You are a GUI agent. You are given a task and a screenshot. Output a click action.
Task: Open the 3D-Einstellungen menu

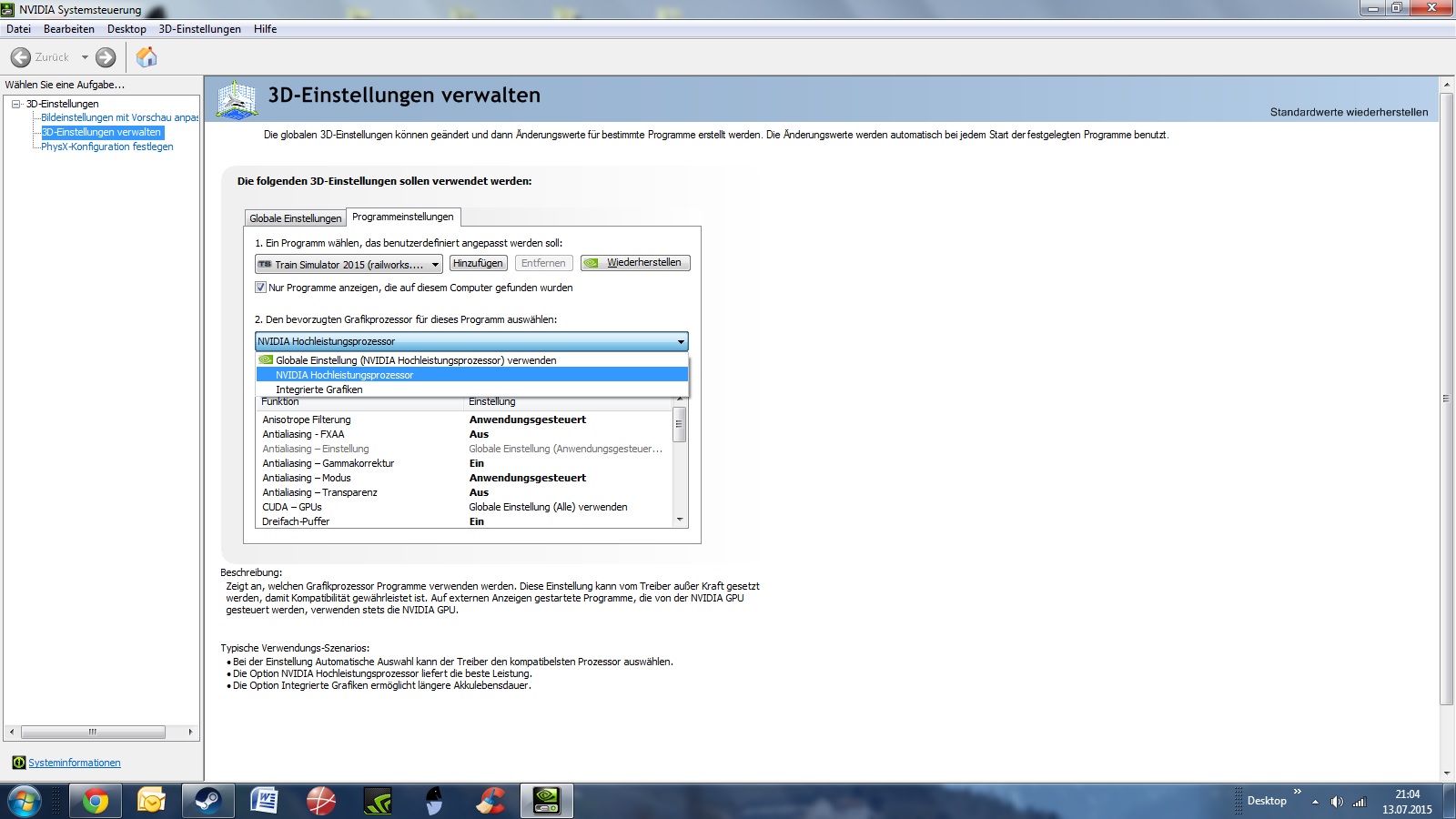tap(200, 29)
